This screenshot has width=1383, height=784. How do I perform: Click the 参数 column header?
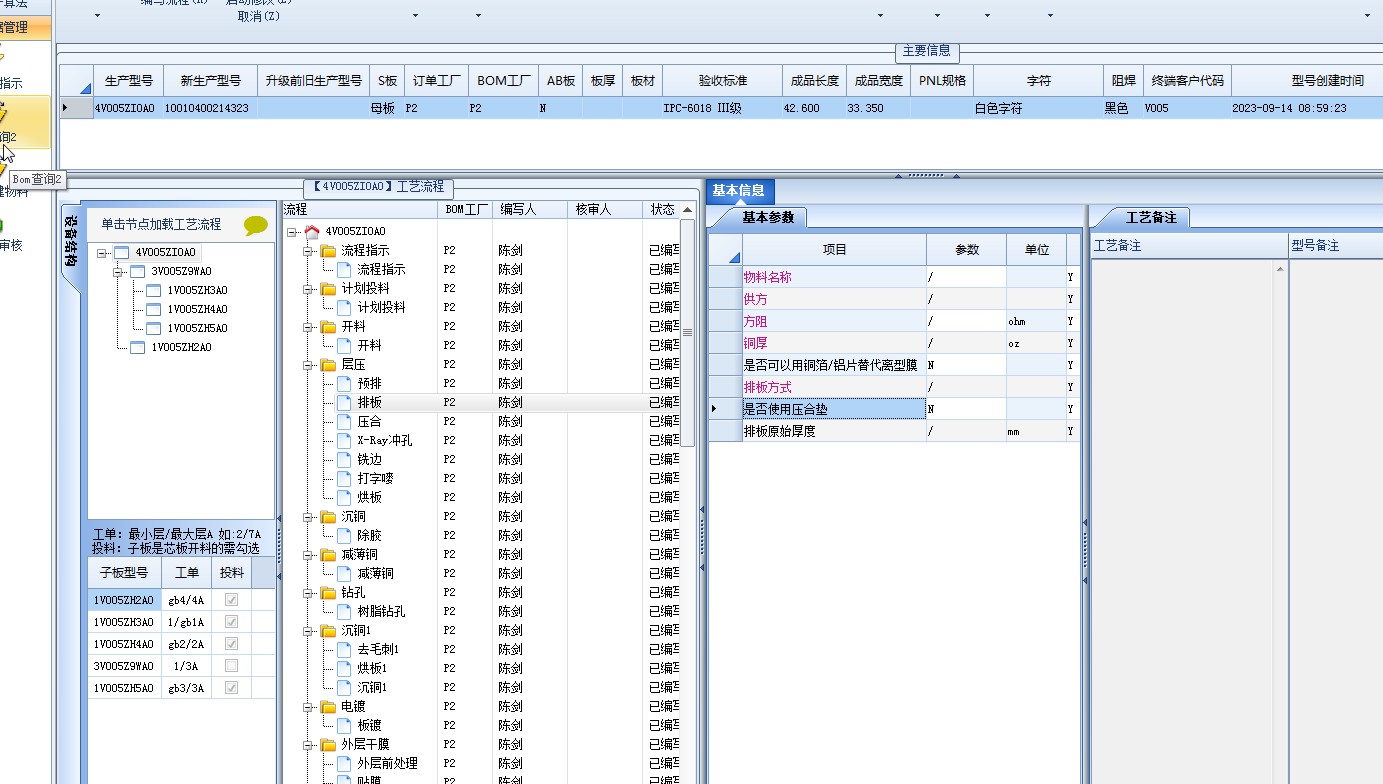pyautogui.click(x=966, y=250)
